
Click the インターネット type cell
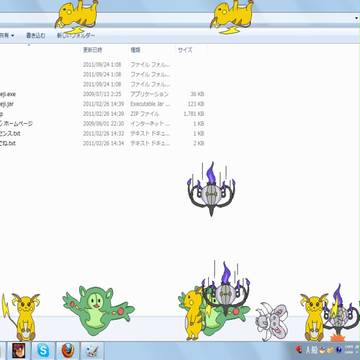point(150,124)
